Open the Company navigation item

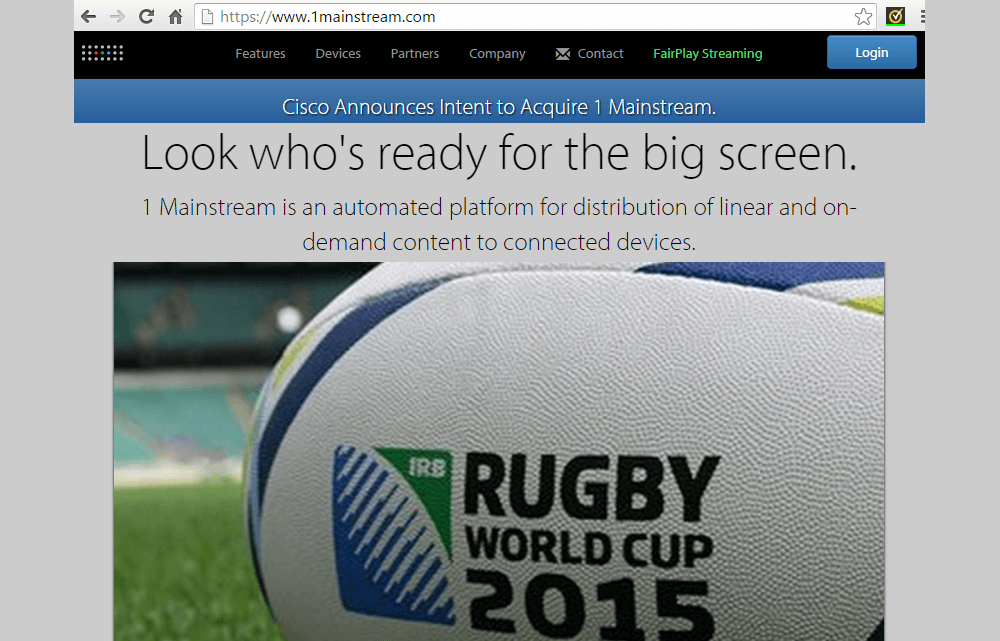point(497,54)
